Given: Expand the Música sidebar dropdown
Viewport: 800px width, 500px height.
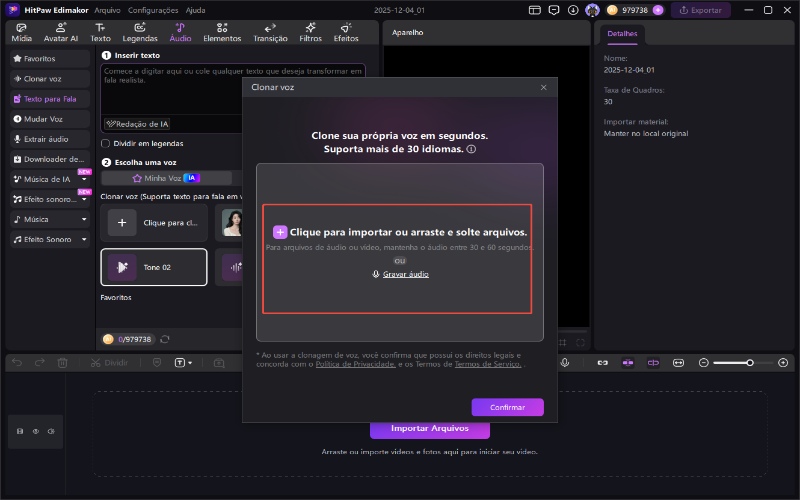Looking at the screenshot, I should 84,219.
